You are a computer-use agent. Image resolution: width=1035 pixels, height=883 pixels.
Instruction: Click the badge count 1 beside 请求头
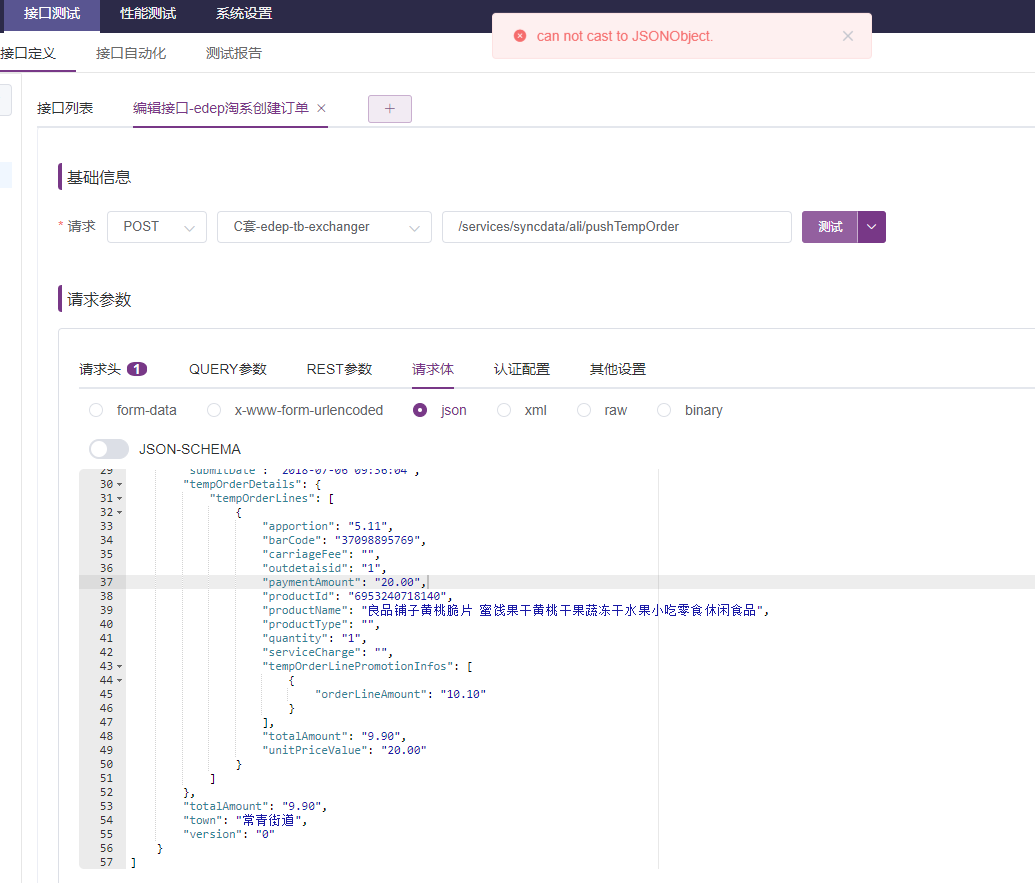click(x=137, y=370)
